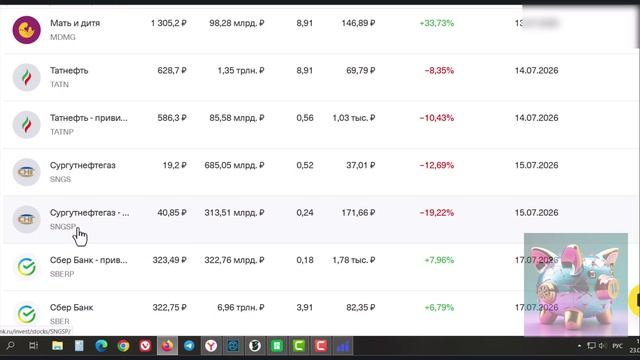
Task: Launch Google Chrome from taskbar
Action: (x=123, y=346)
